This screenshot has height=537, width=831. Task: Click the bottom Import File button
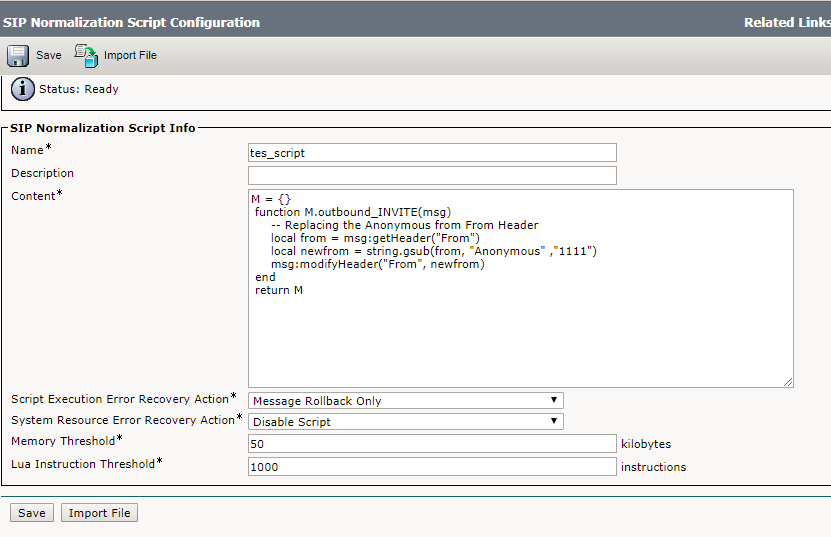[x=100, y=513]
